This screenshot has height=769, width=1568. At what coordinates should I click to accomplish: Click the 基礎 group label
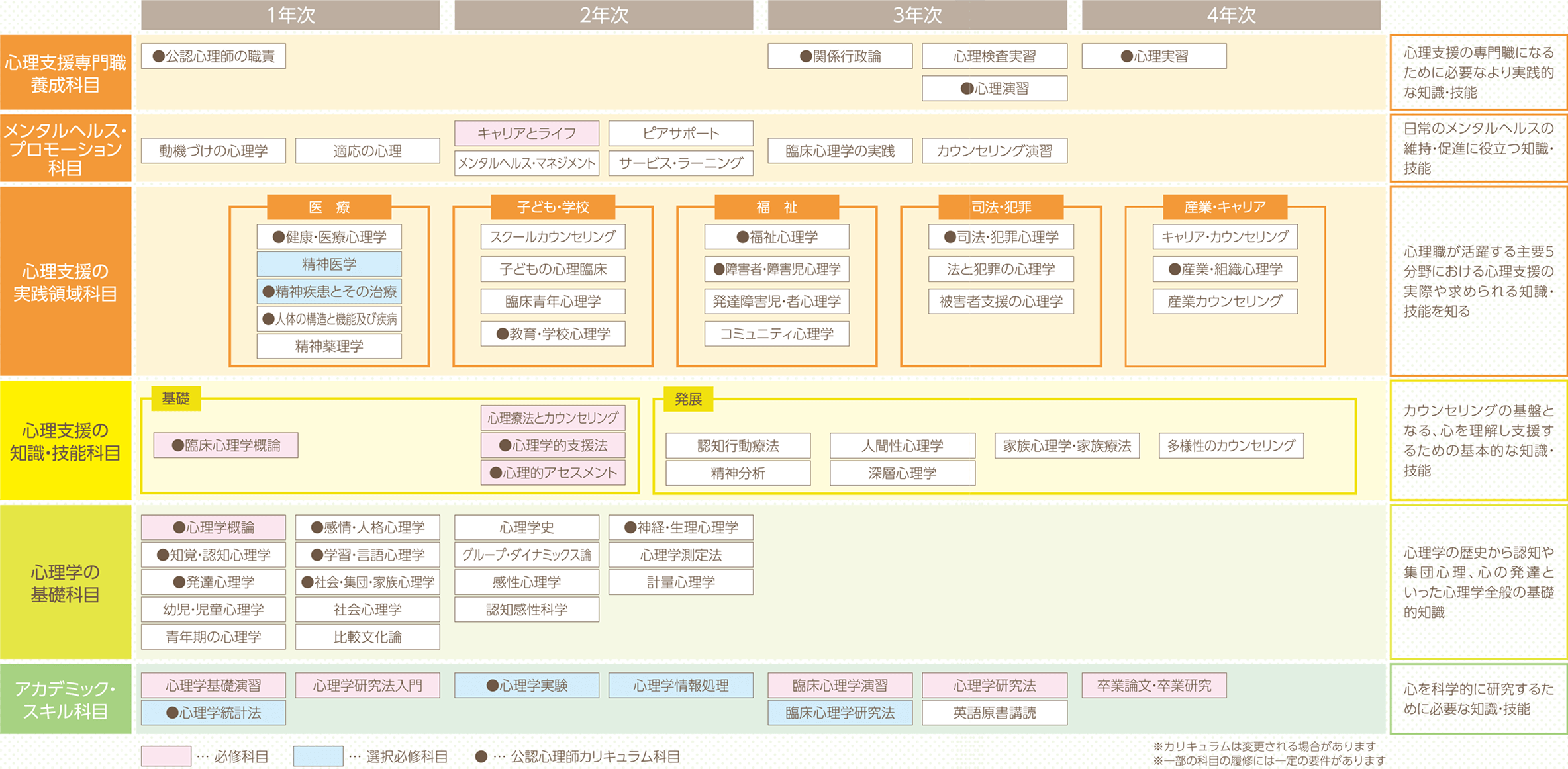[176, 399]
